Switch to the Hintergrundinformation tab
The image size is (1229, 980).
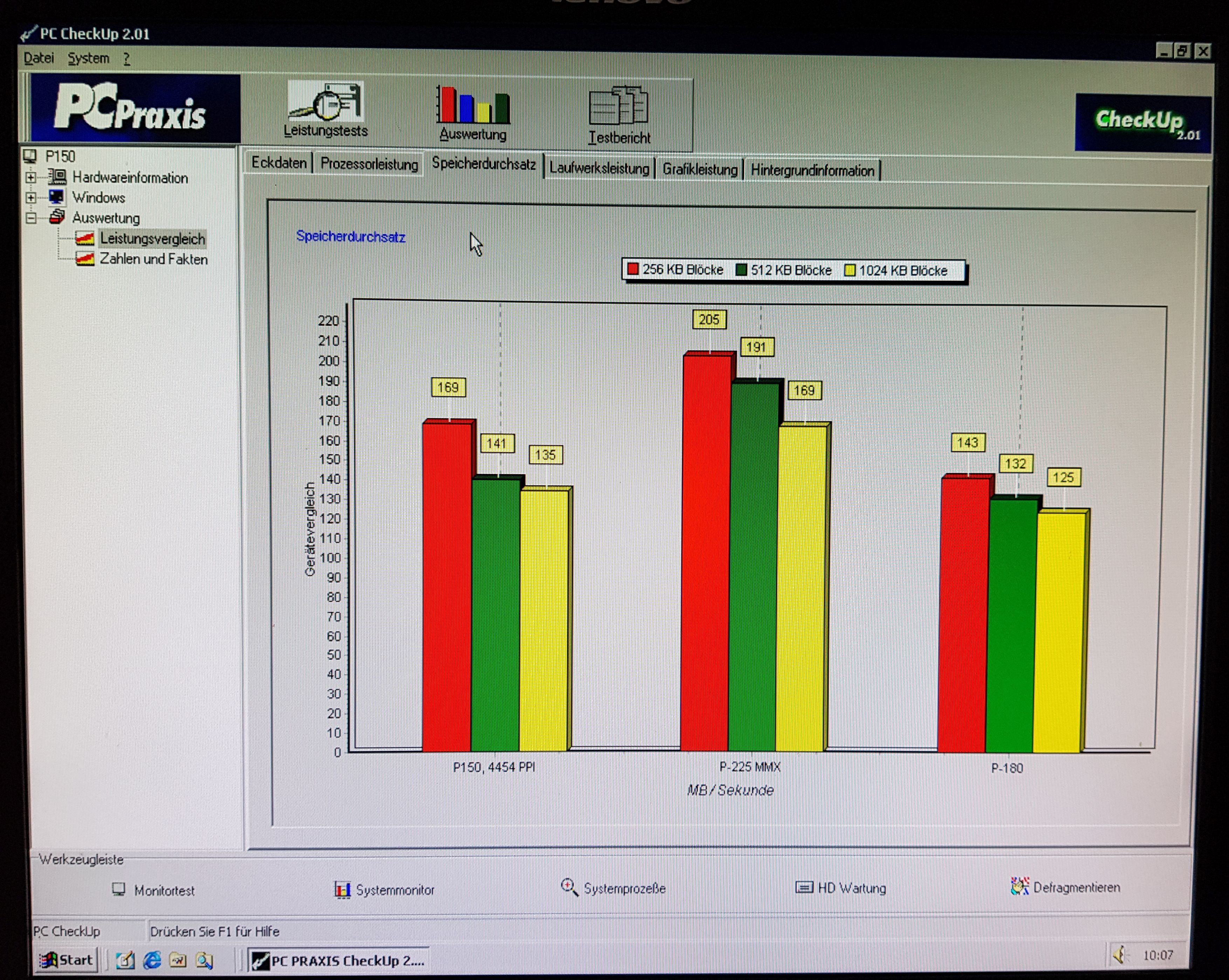[x=812, y=171]
